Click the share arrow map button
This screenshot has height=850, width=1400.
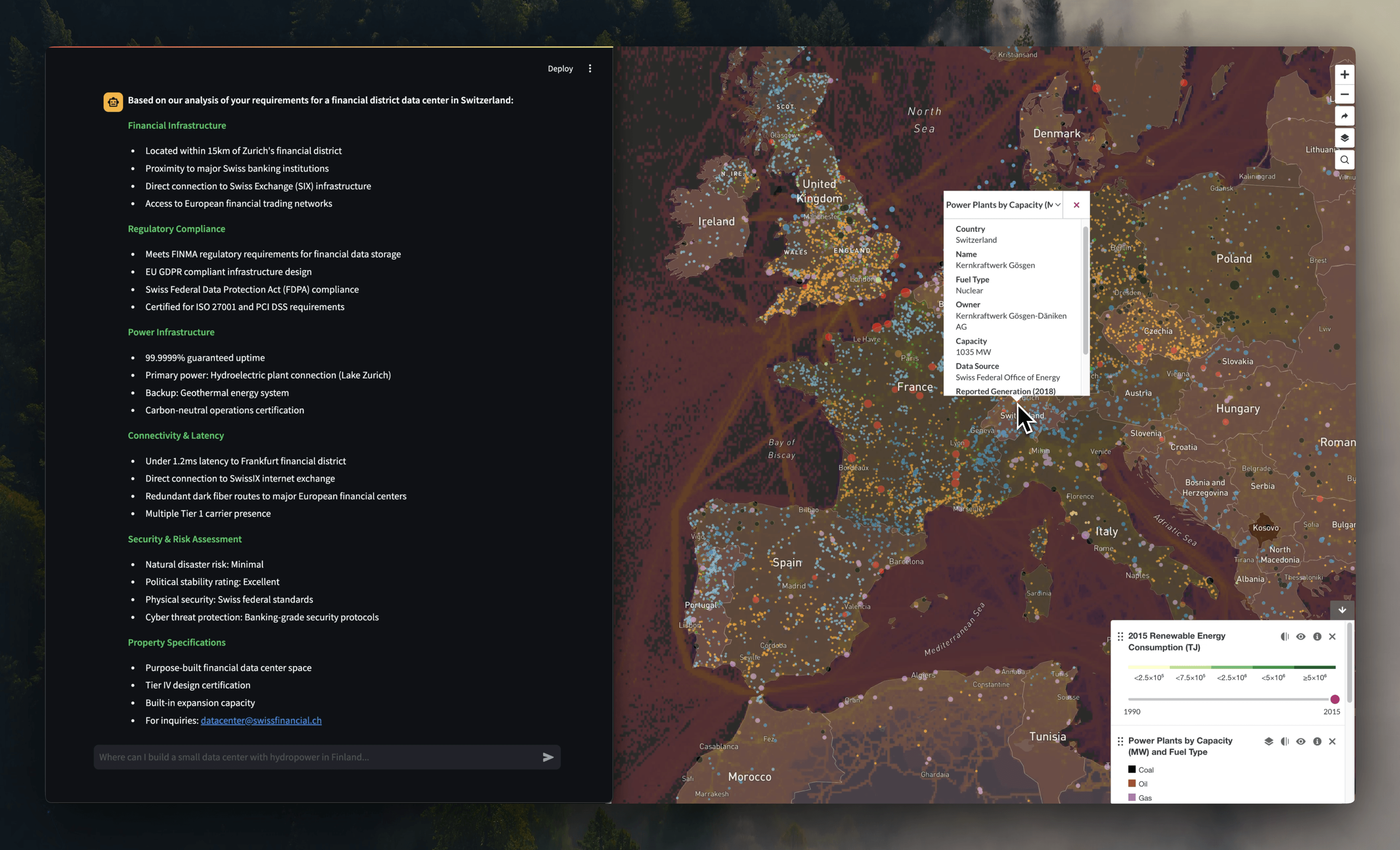click(x=1344, y=116)
